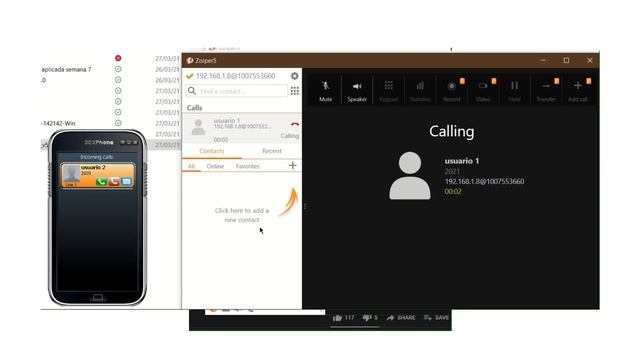Screen dimensions: 640x360
Task: Hang up the usuario 1 call in Calls list
Action: (x=295, y=124)
